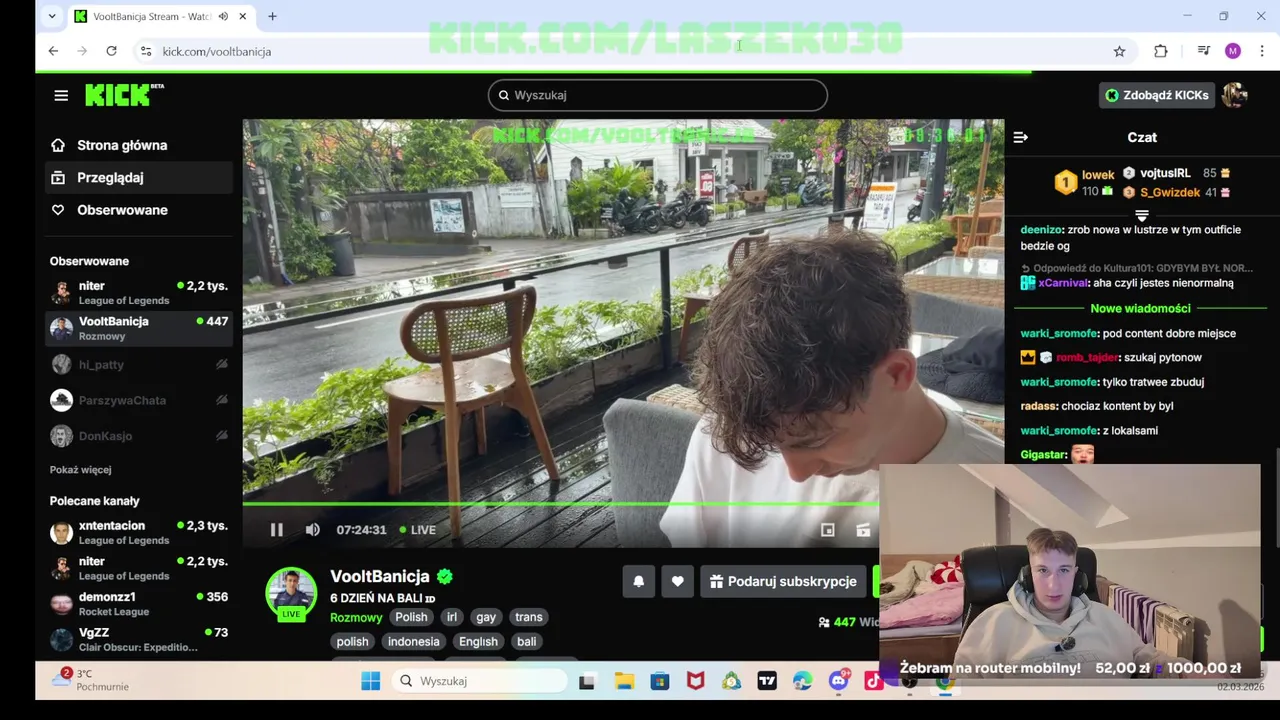Click VooltBanicja channel name heading

(x=380, y=576)
